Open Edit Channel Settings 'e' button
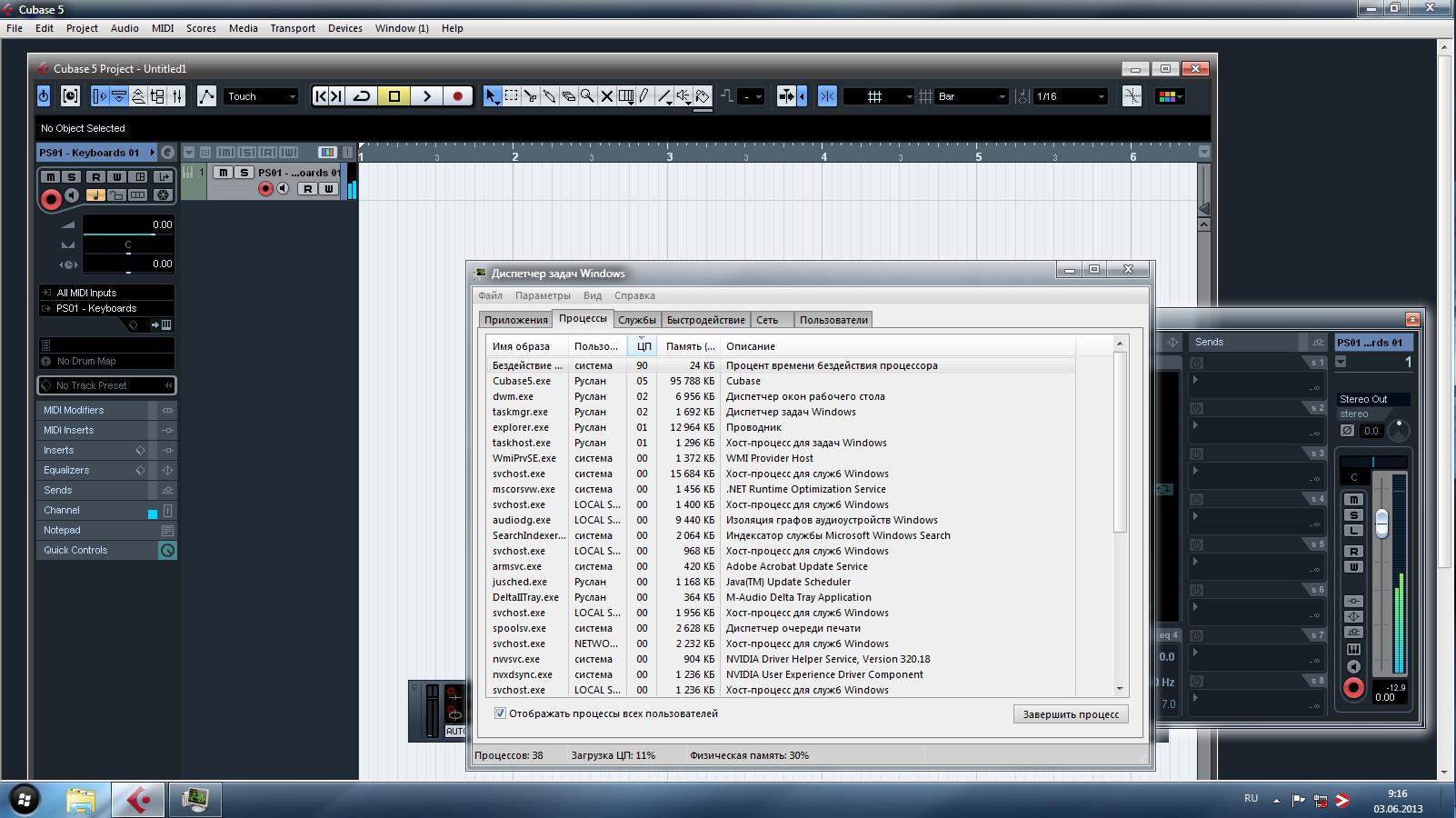 (x=167, y=153)
